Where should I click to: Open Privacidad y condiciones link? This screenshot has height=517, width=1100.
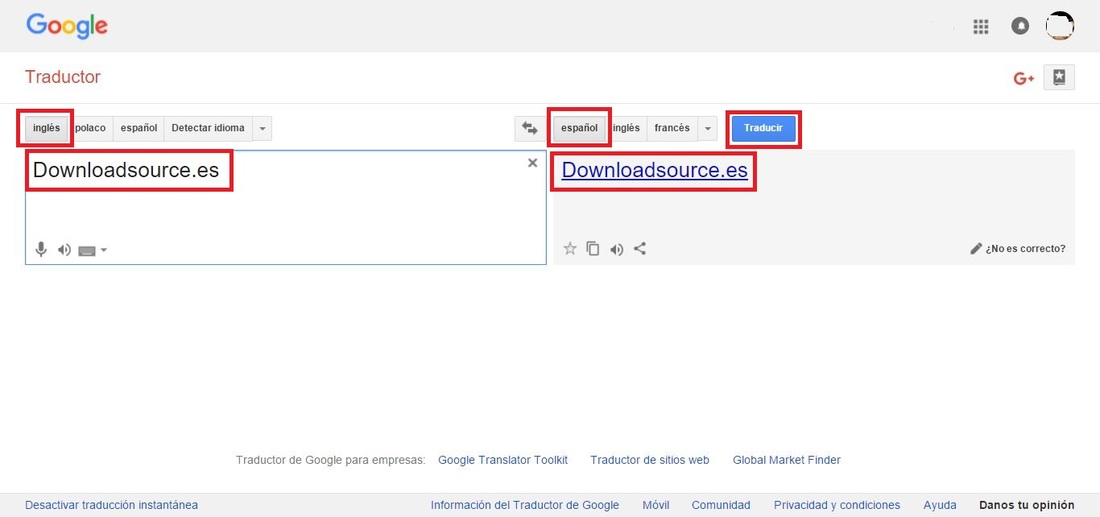837,505
